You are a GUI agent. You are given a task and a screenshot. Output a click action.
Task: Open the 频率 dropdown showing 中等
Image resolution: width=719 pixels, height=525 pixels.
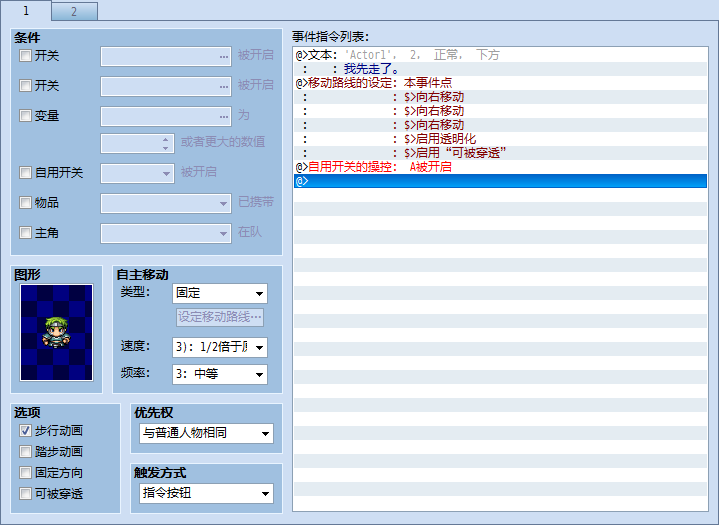pyautogui.click(x=220, y=375)
